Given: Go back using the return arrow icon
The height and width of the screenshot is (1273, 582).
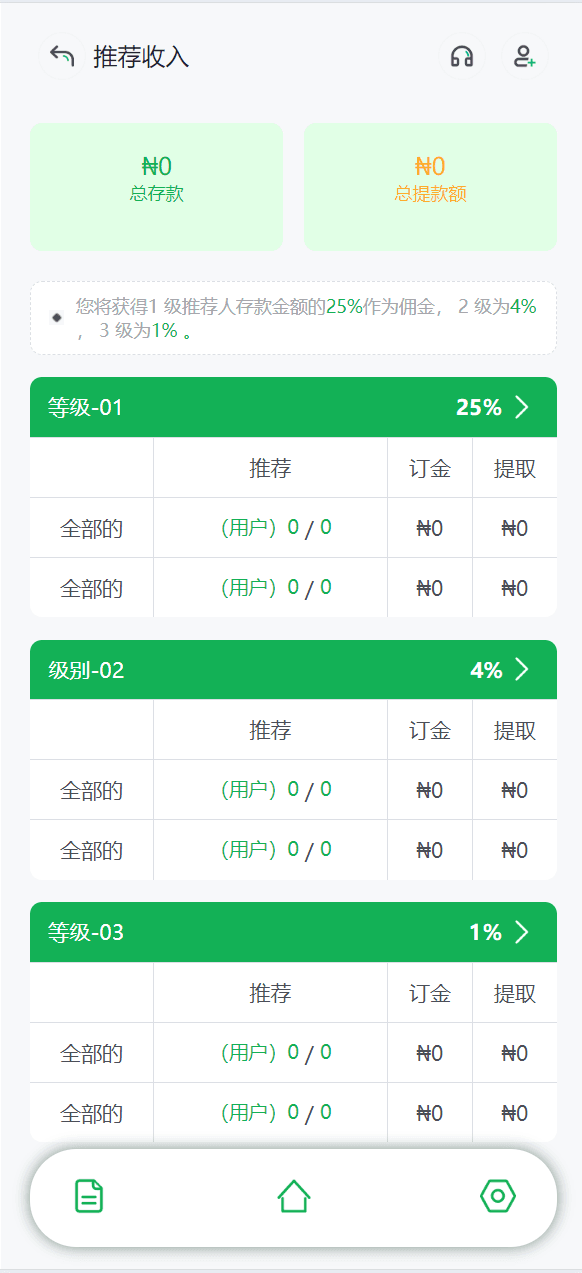Looking at the screenshot, I should coord(62,57).
